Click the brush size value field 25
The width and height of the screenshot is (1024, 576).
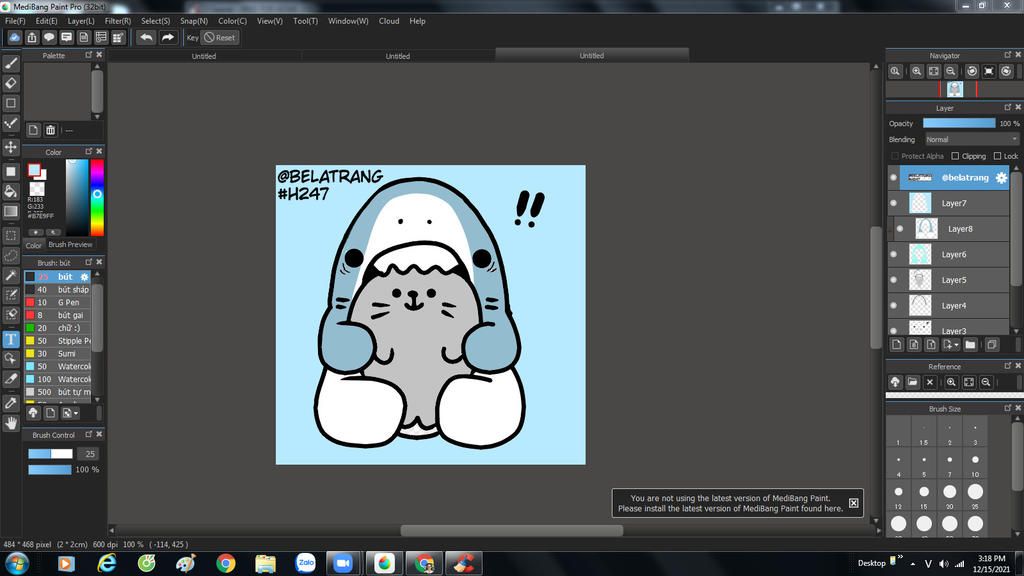click(x=89, y=454)
